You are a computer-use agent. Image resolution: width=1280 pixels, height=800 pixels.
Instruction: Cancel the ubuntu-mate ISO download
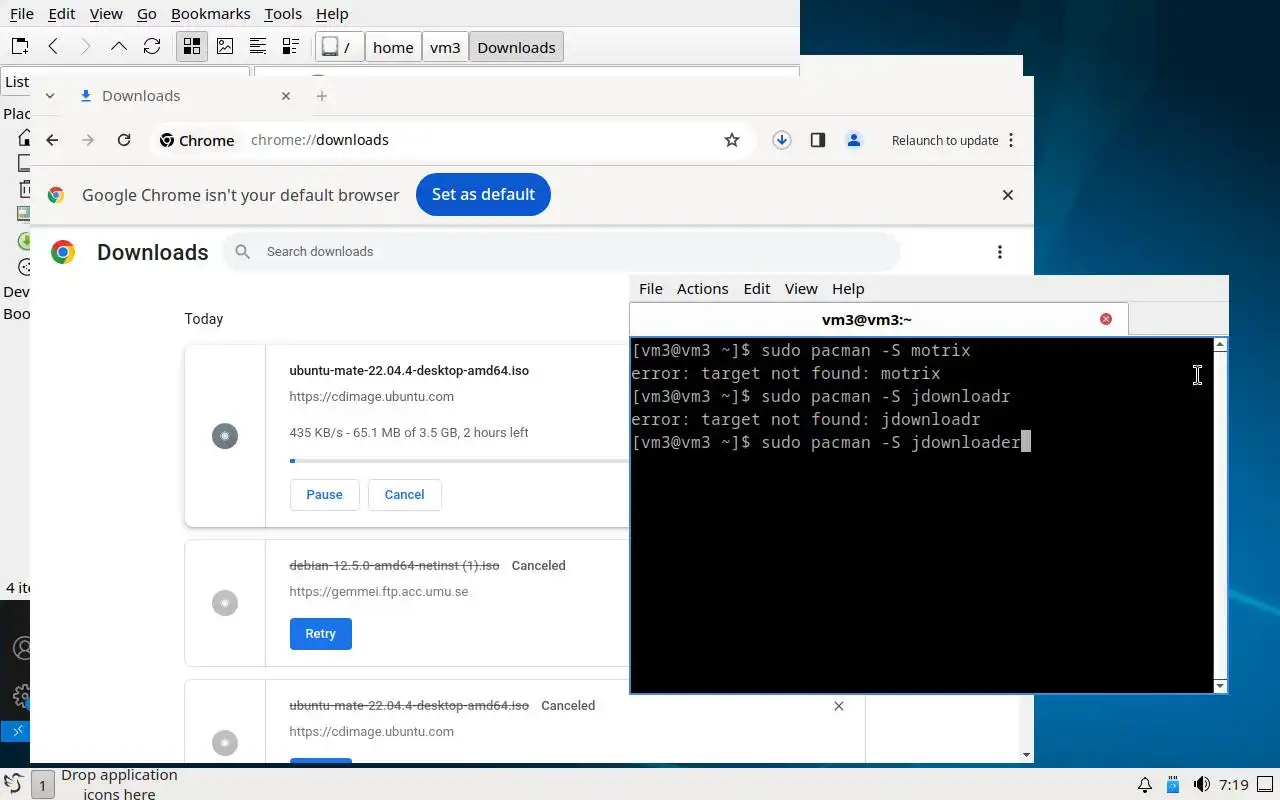pos(404,495)
